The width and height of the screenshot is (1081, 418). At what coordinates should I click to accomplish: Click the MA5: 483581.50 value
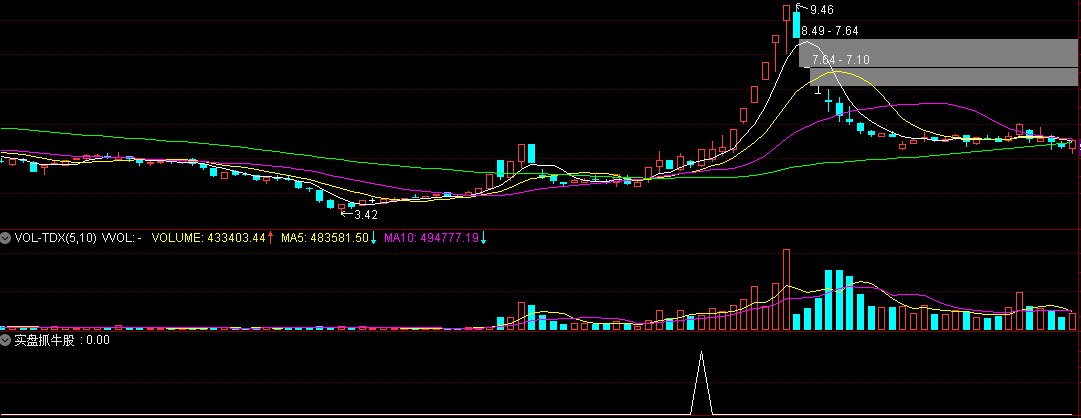pos(324,239)
